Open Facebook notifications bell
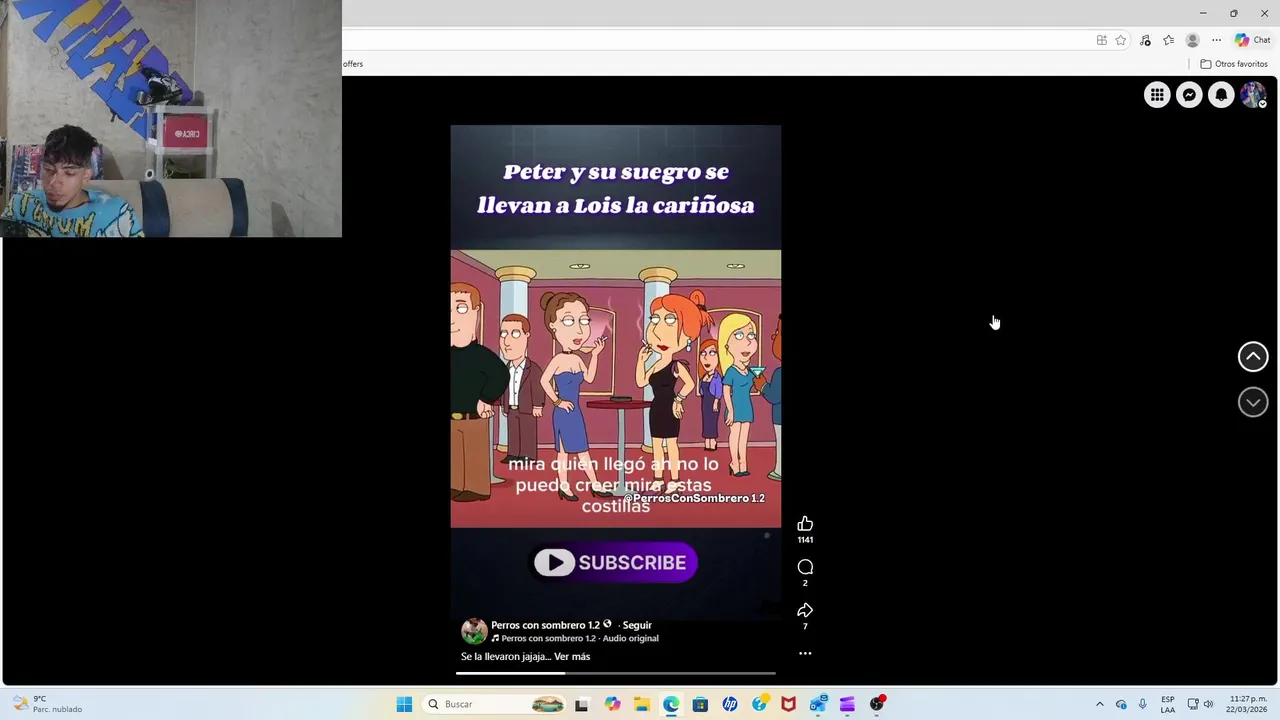The height and width of the screenshot is (720, 1280). 1221,95
